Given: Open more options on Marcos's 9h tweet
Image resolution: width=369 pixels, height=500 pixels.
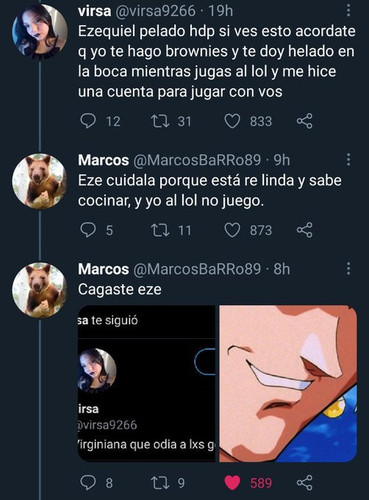Looking at the screenshot, I should click(348, 160).
